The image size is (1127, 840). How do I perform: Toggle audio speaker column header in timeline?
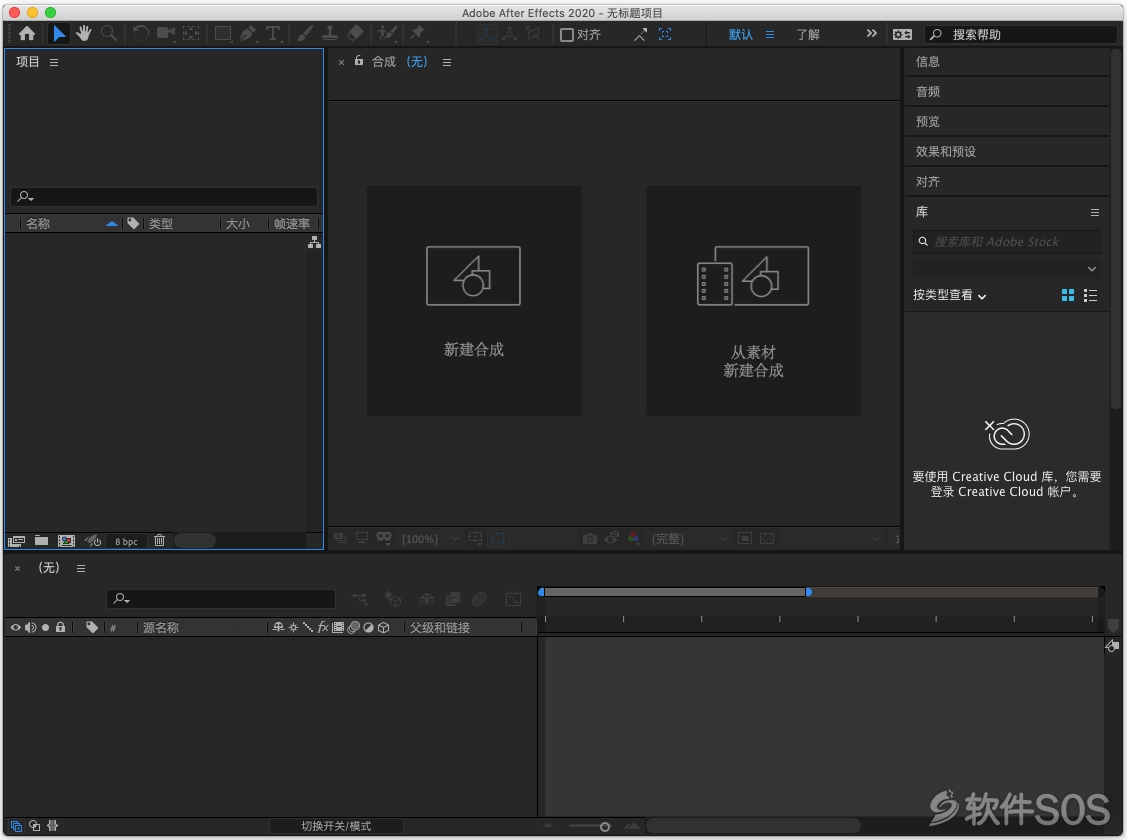click(x=30, y=627)
